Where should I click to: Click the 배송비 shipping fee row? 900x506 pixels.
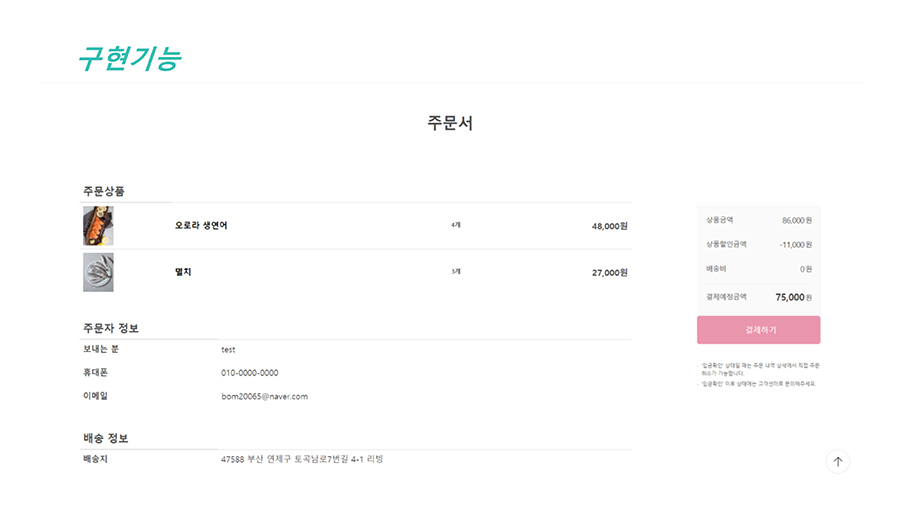(x=758, y=268)
